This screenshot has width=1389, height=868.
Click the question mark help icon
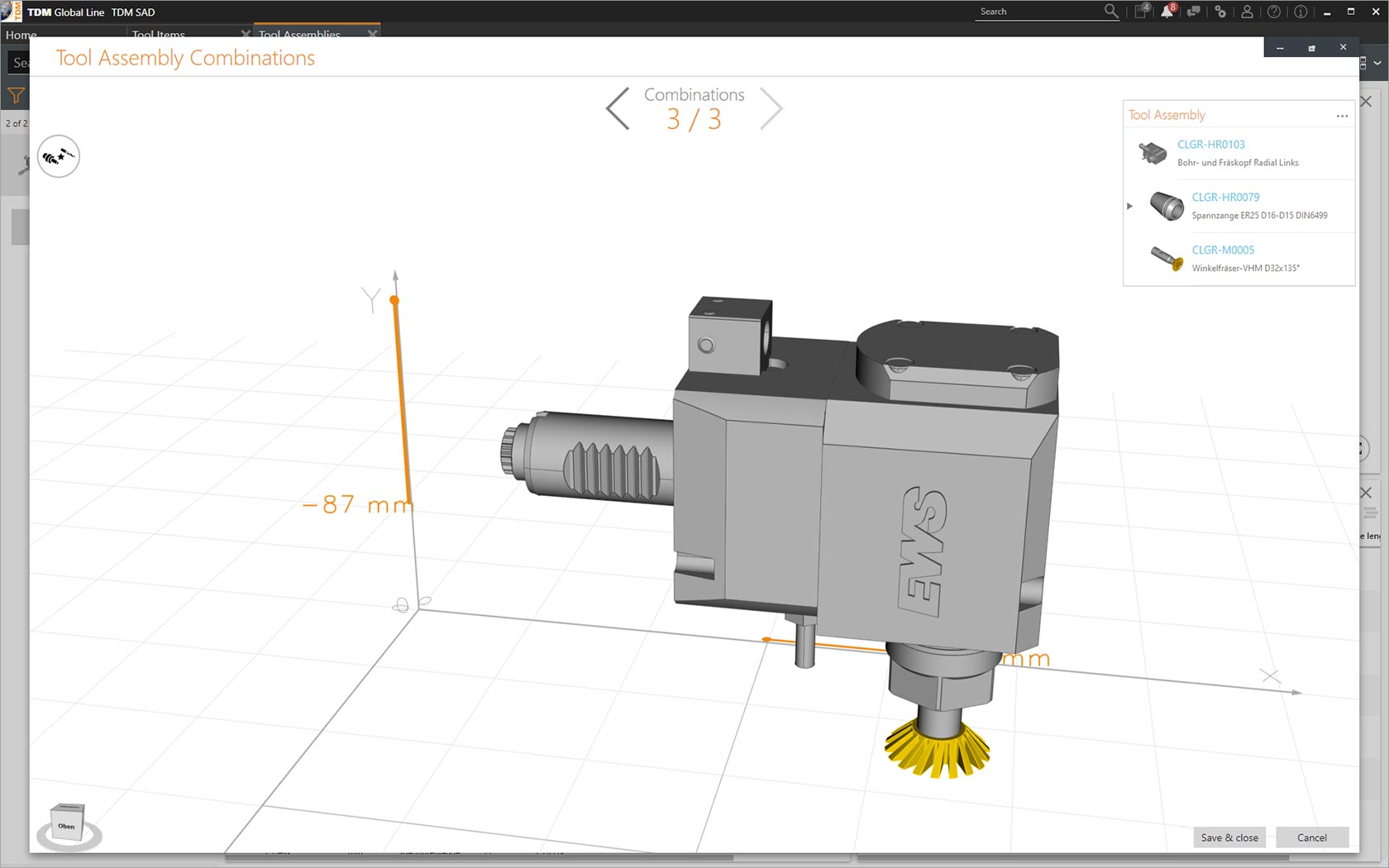(x=1274, y=12)
